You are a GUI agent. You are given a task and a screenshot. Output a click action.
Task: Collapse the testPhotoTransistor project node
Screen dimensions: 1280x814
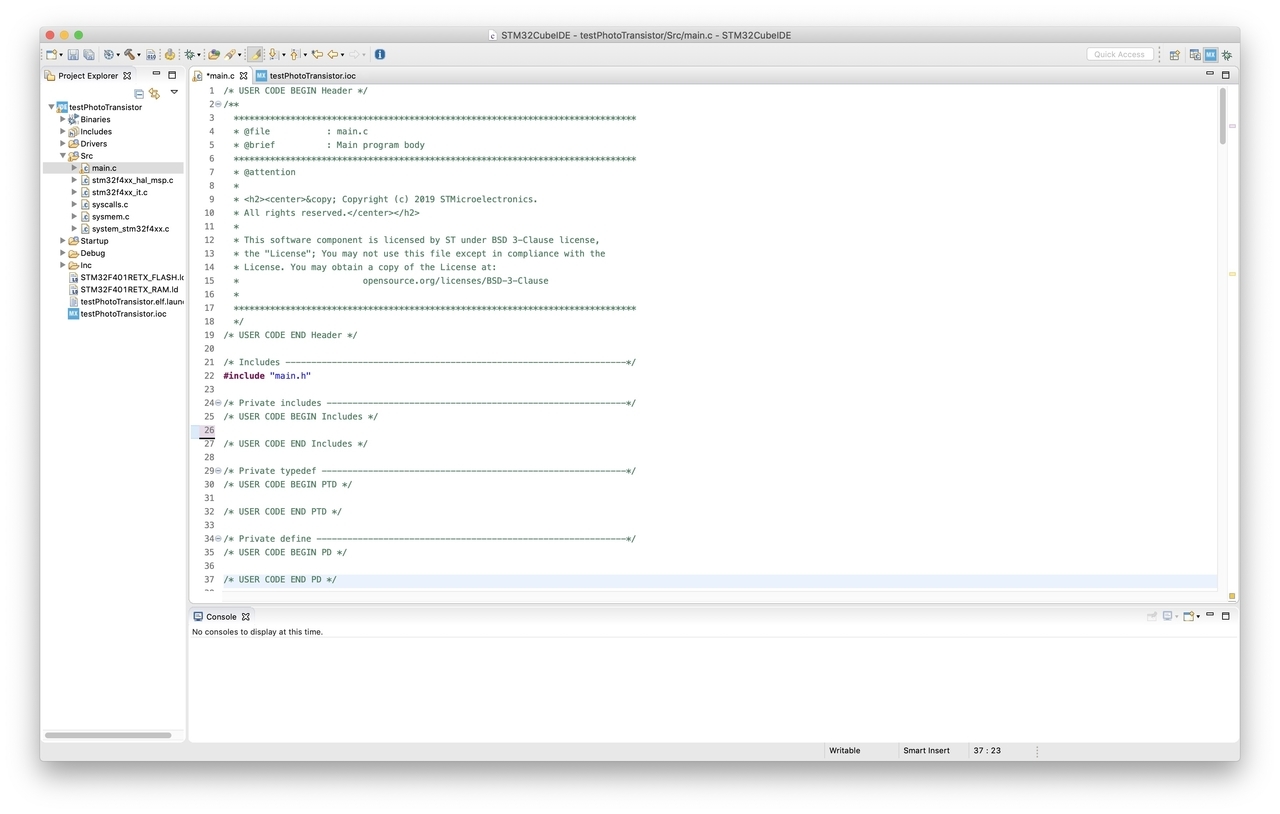(51, 107)
